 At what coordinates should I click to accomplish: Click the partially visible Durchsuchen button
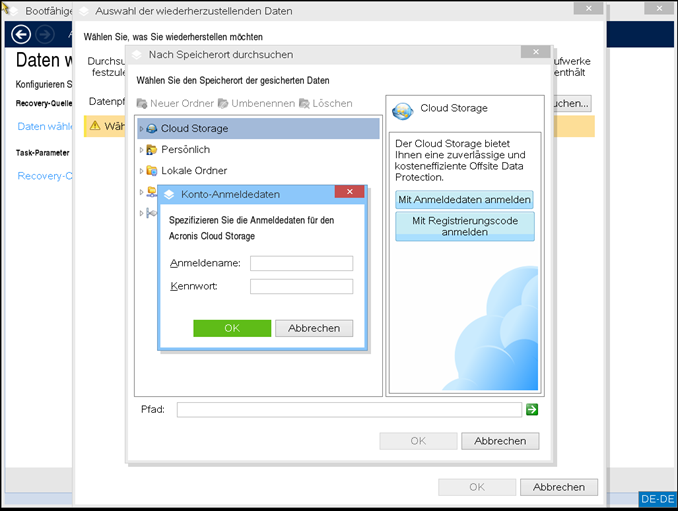click(572, 104)
